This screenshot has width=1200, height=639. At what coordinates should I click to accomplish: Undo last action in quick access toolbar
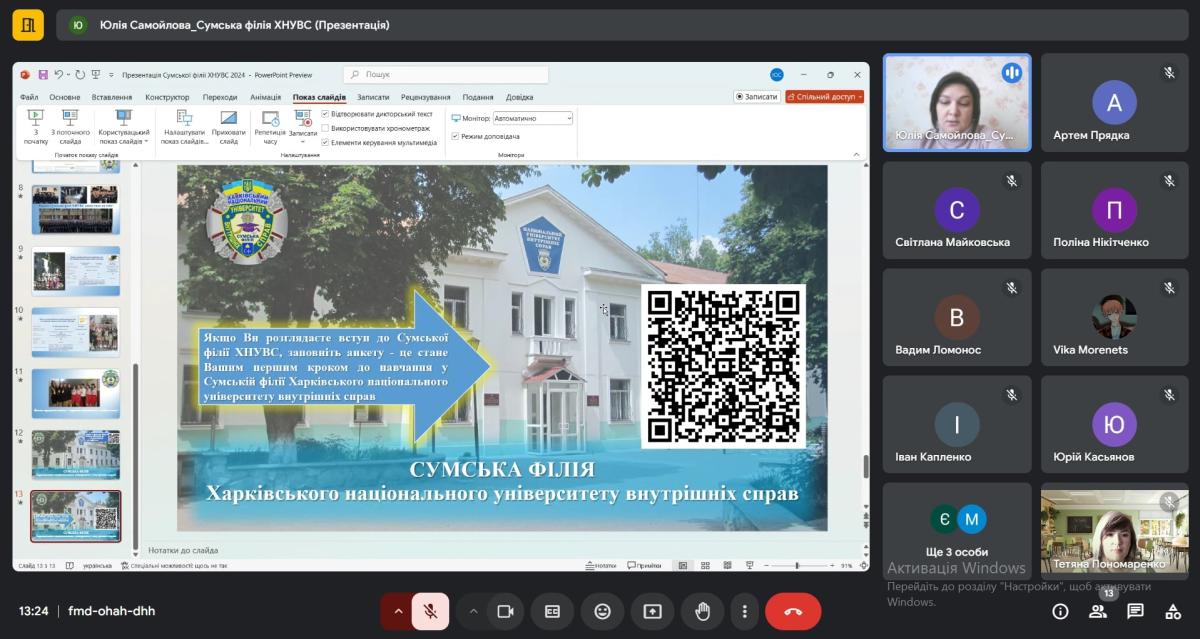click(58, 75)
